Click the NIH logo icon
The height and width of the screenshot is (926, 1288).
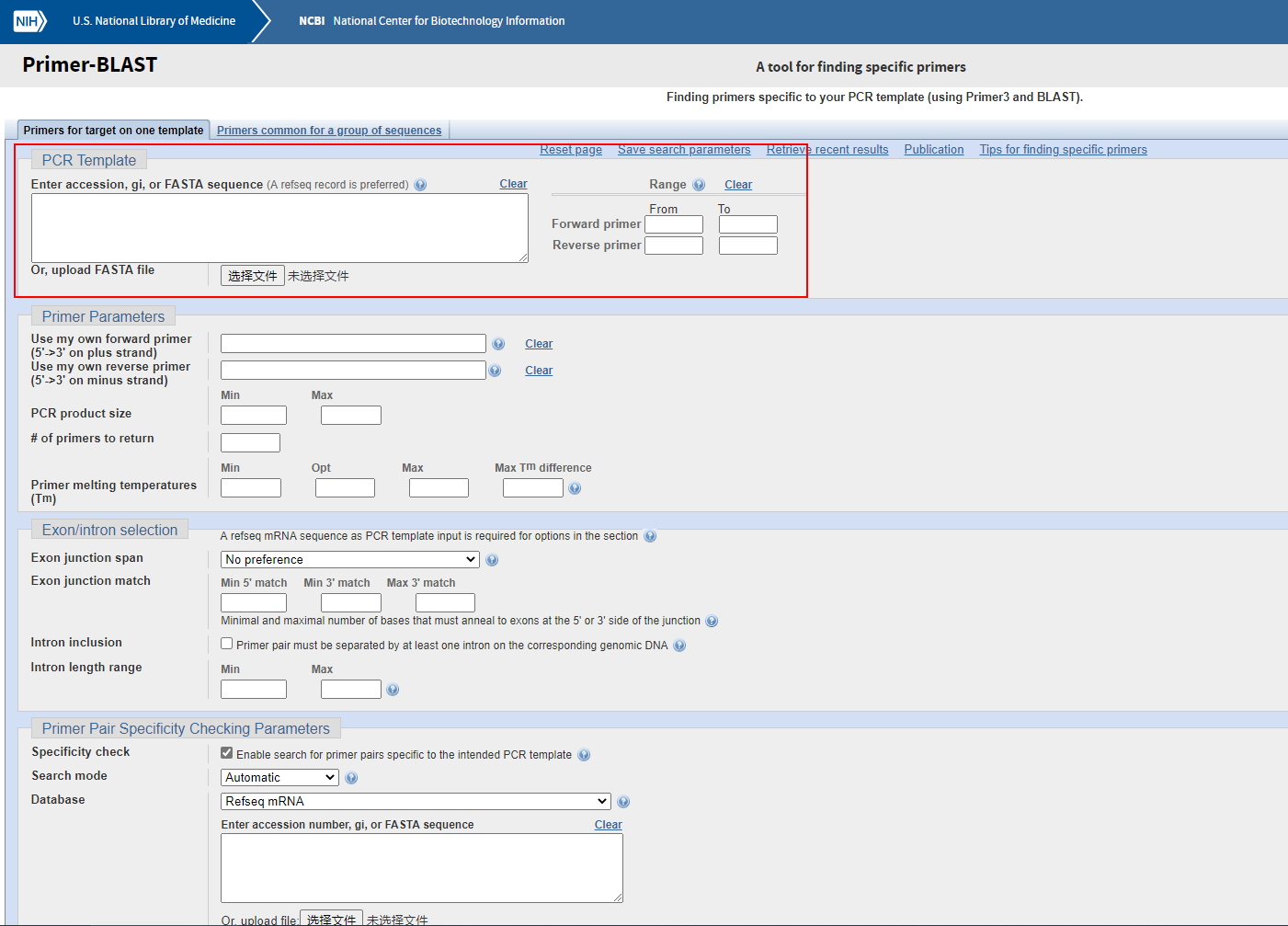(x=29, y=21)
